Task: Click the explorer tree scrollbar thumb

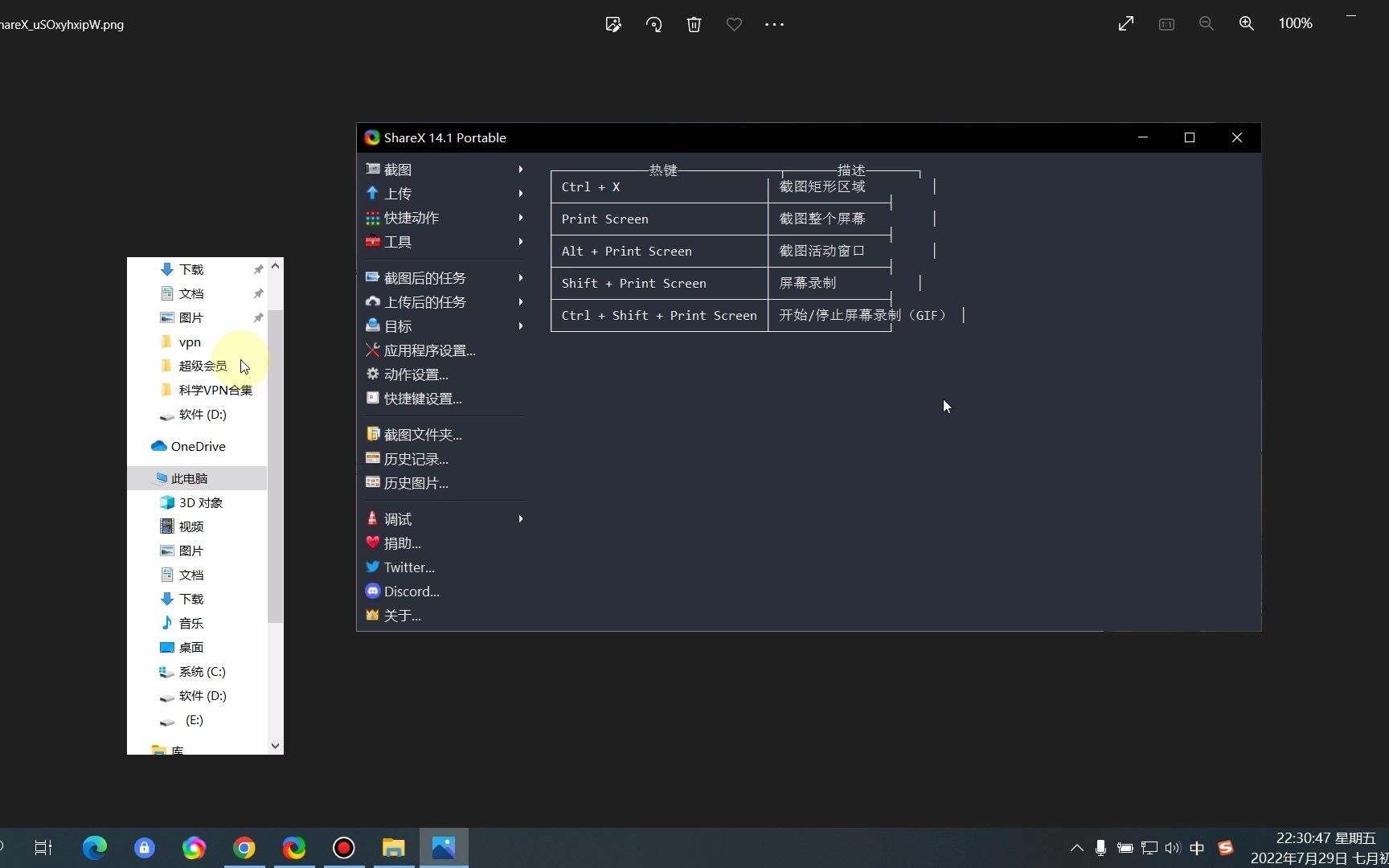Action: pyautogui.click(x=276, y=466)
